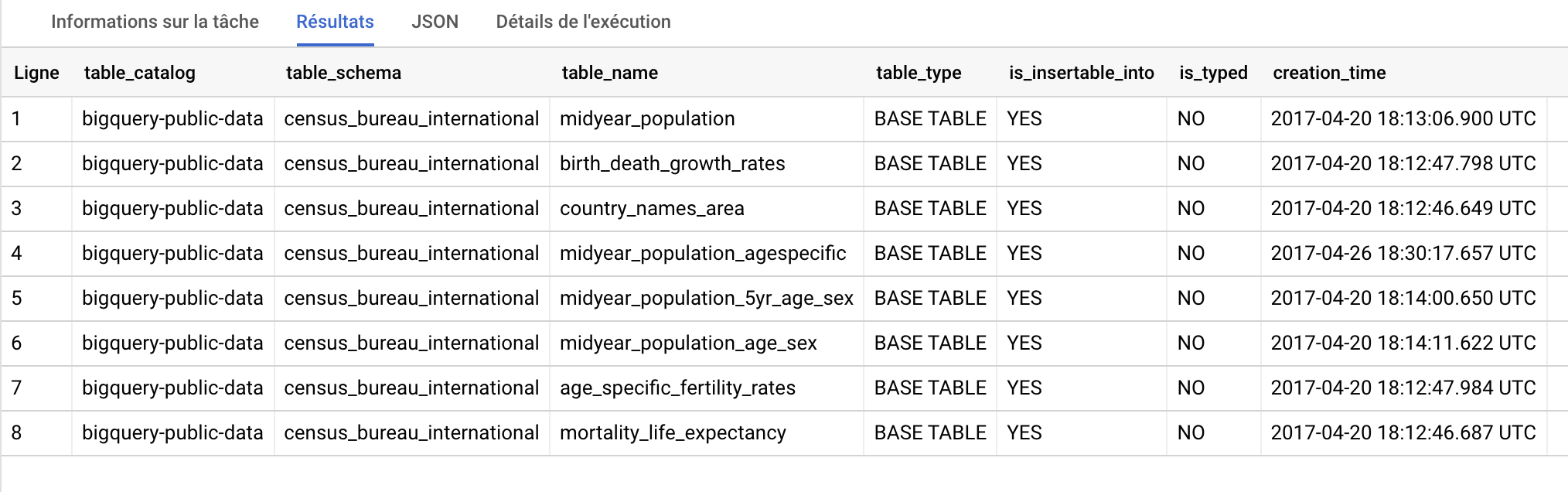Select the midyear_population table name cell

(647, 118)
